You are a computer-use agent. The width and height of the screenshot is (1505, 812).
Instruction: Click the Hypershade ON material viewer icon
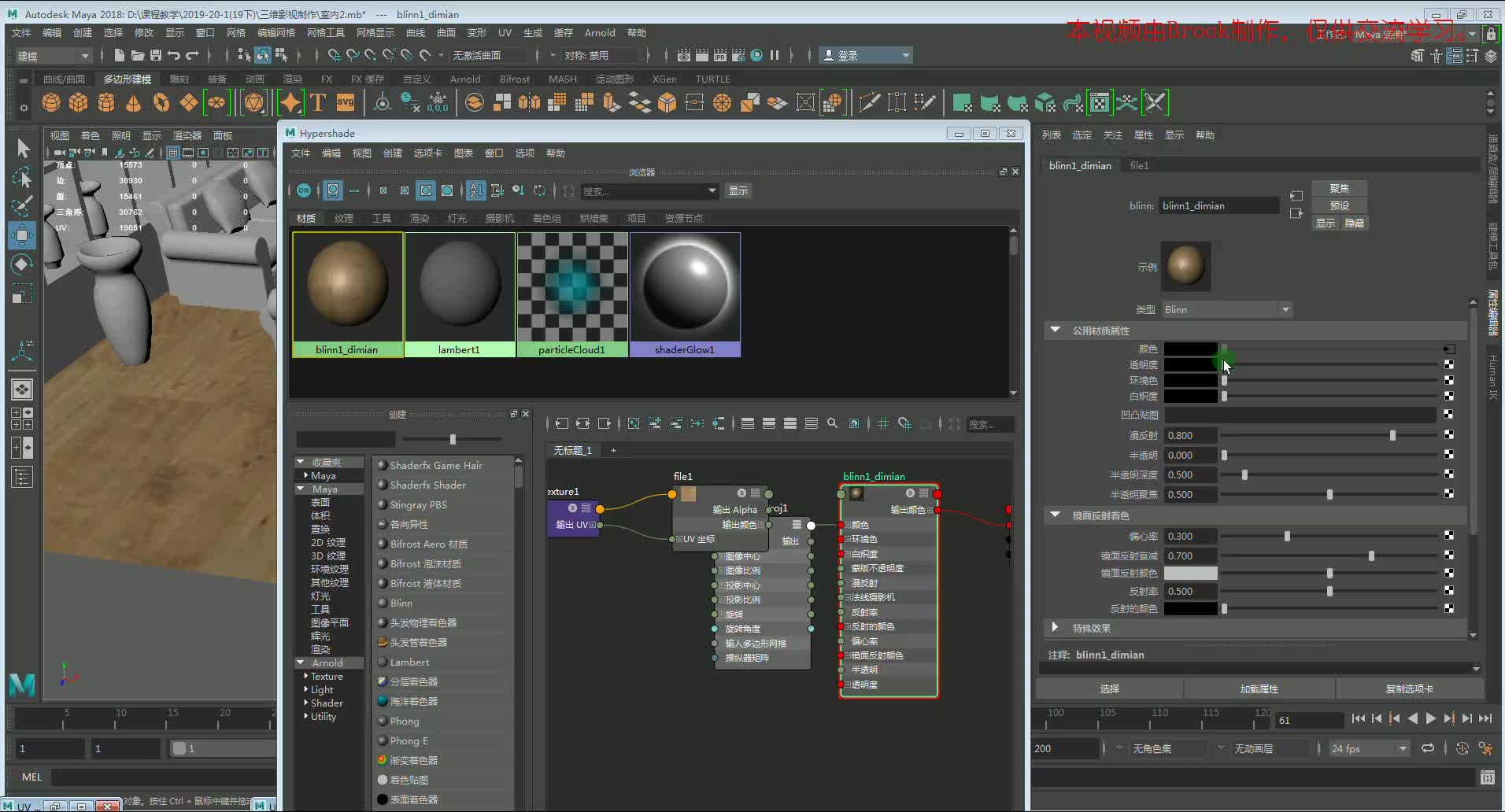304,190
